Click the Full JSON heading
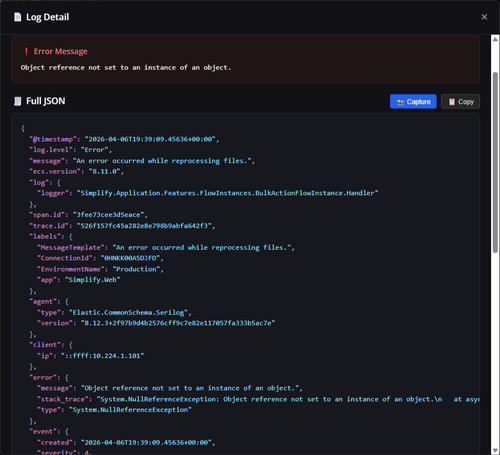The height and width of the screenshot is (455, 500). tap(46, 101)
